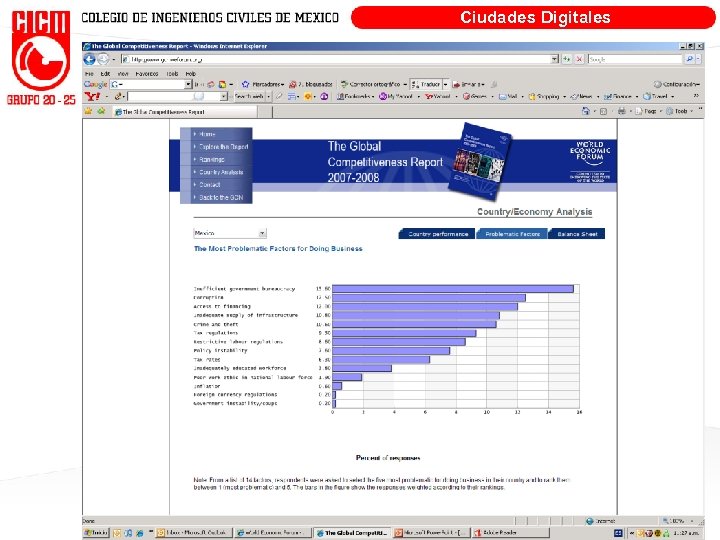Click the Yahoo Search web button
The image size is (720, 540).
(x=248, y=96)
